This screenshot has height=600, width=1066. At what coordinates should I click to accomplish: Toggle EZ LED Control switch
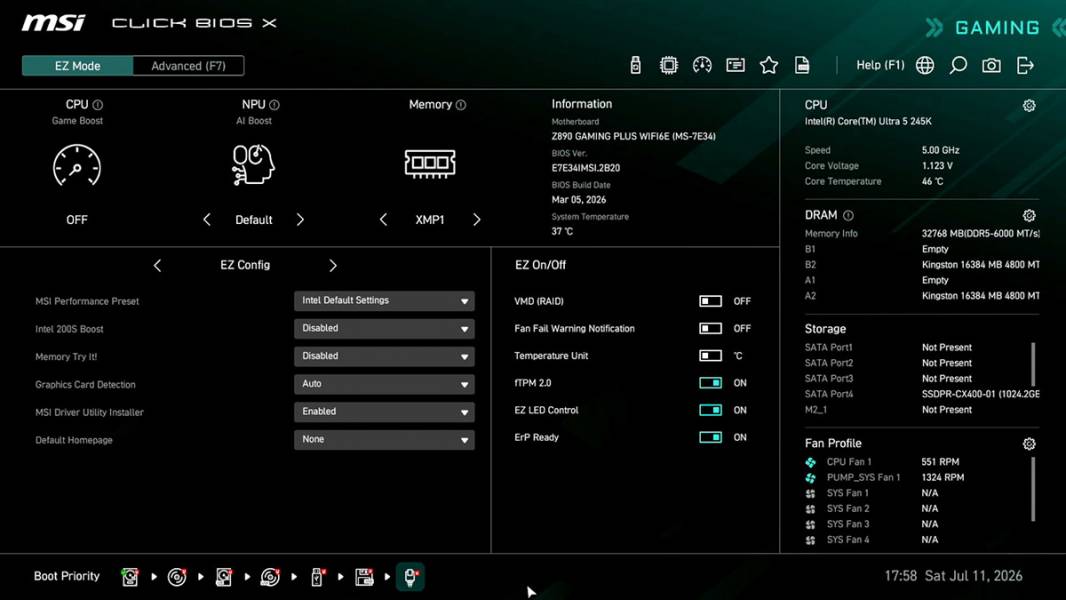click(710, 410)
